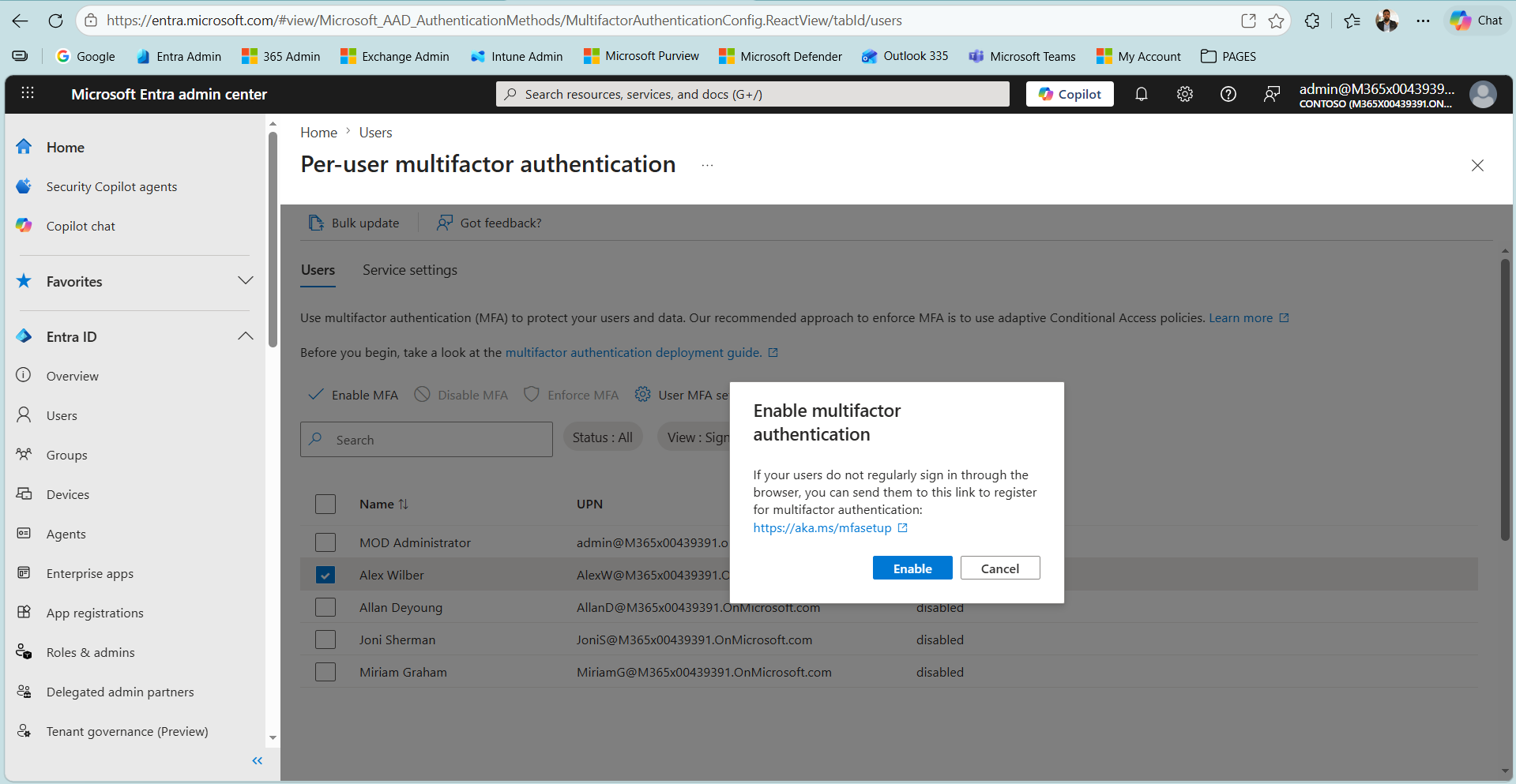Click Disable MFA action
This screenshot has width=1516, height=784.
[x=461, y=395]
